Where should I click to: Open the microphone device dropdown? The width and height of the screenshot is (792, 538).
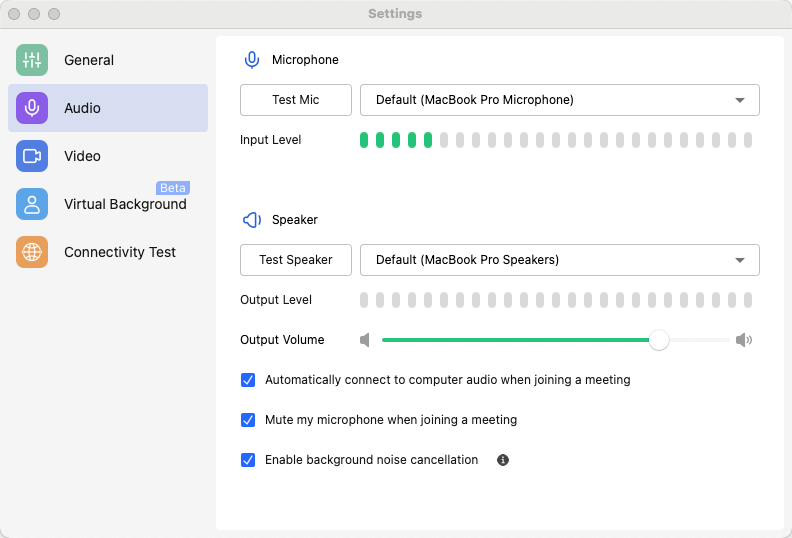[559, 100]
